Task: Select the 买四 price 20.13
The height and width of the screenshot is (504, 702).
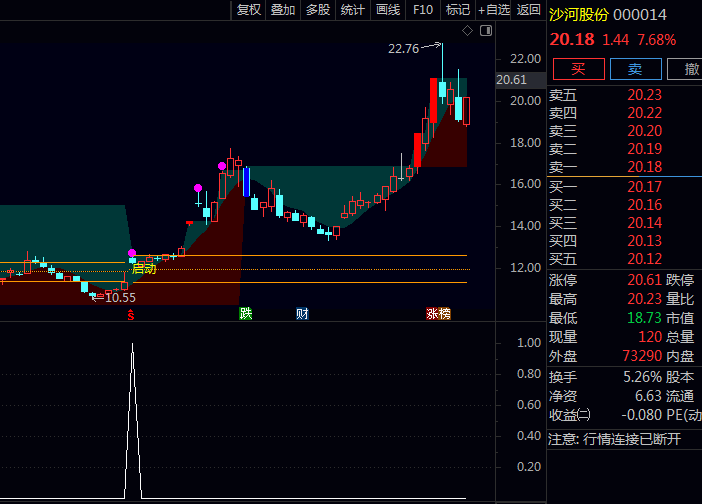Action: point(644,241)
